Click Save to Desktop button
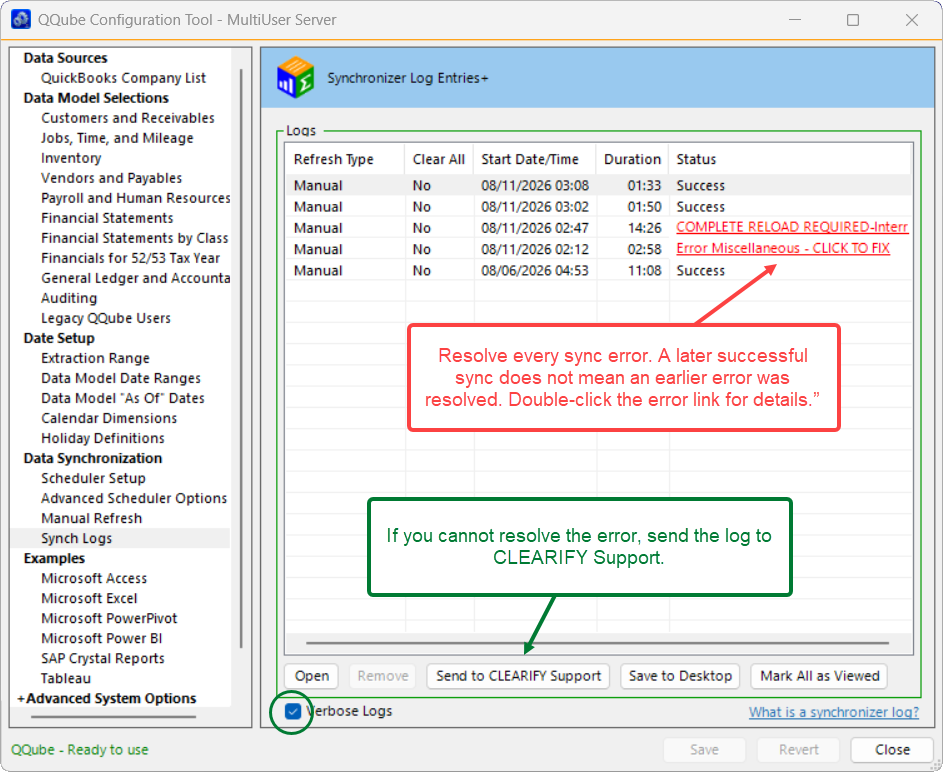The height and width of the screenshot is (772, 943). point(680,676)
